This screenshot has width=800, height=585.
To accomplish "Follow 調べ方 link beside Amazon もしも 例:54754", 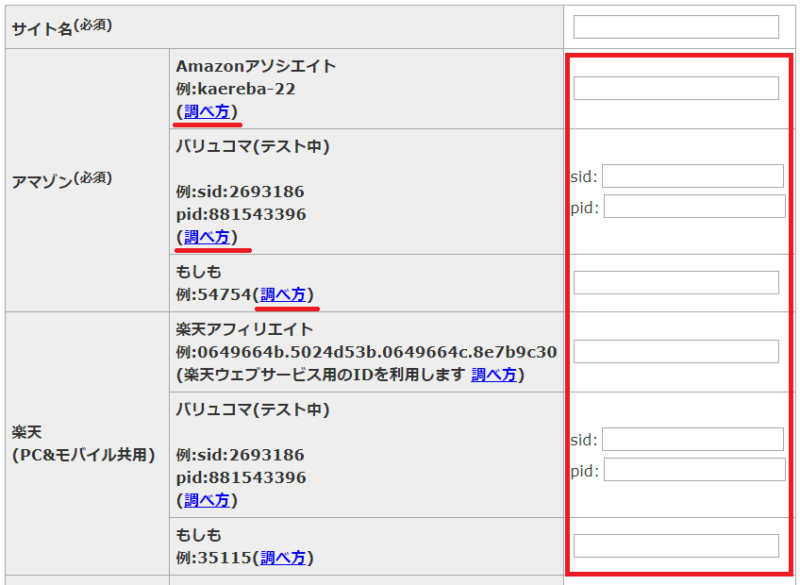I will point(283,294).
